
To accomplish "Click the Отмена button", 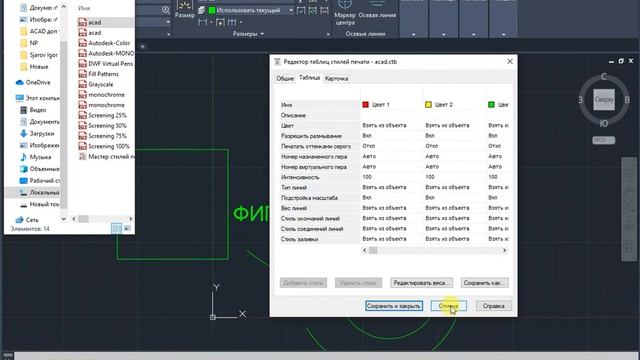I will point(449,306).
